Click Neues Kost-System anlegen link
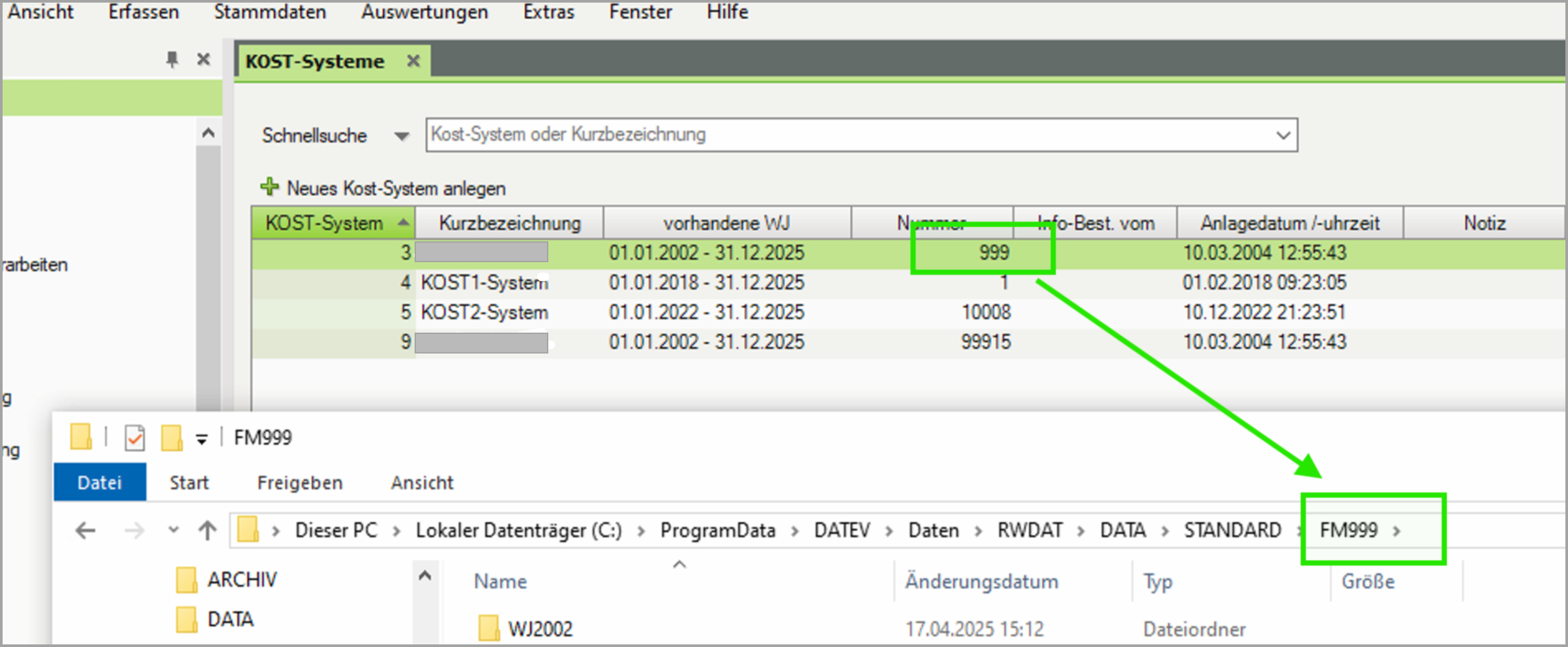1568x647 pixels. click(396, 188)
